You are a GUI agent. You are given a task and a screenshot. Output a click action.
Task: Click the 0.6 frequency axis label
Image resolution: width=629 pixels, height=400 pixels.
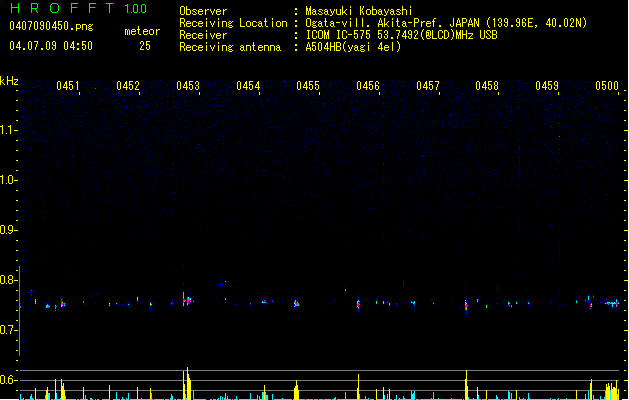(7, 380)
